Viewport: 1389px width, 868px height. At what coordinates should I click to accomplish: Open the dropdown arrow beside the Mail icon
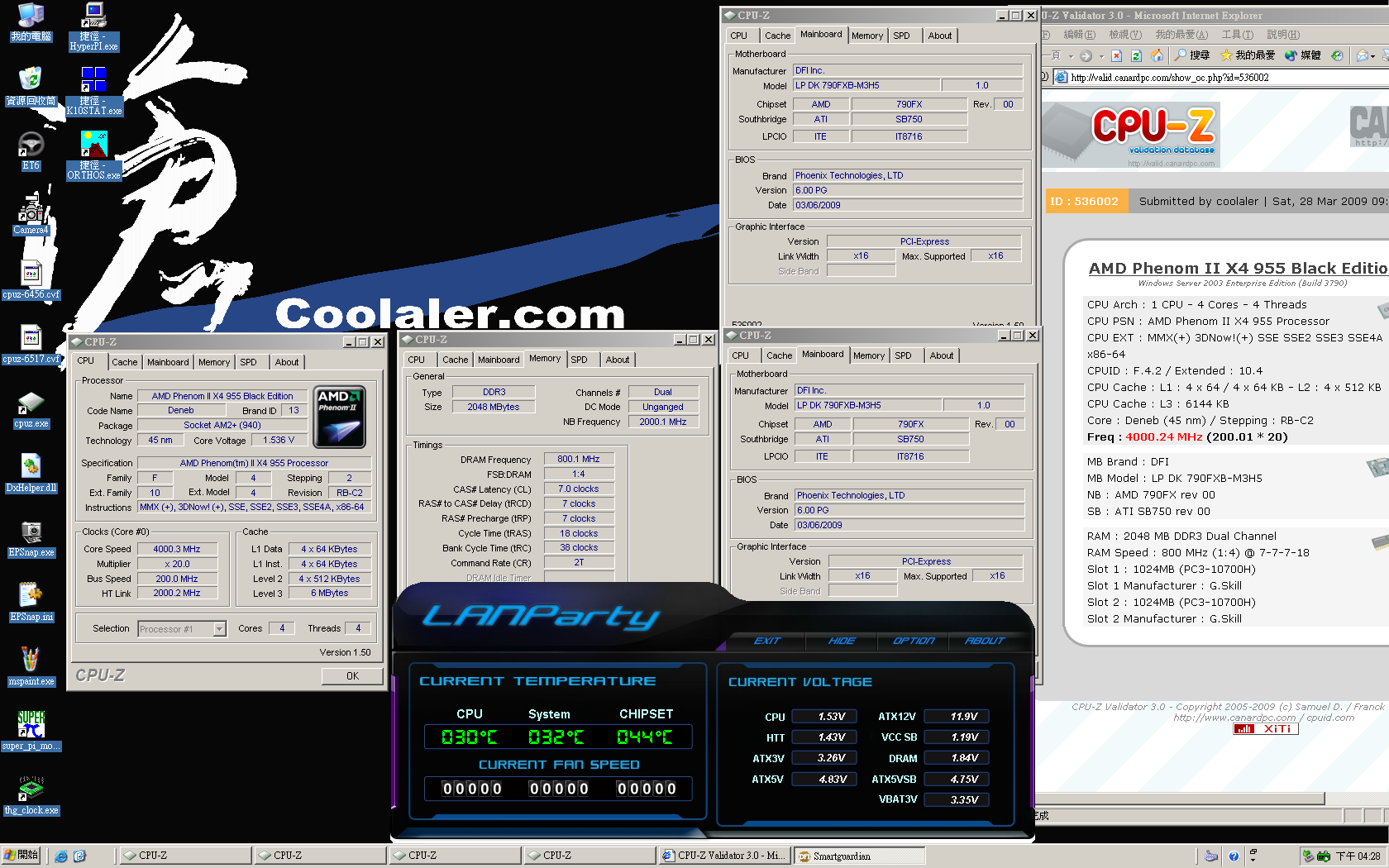[1374, 55]
